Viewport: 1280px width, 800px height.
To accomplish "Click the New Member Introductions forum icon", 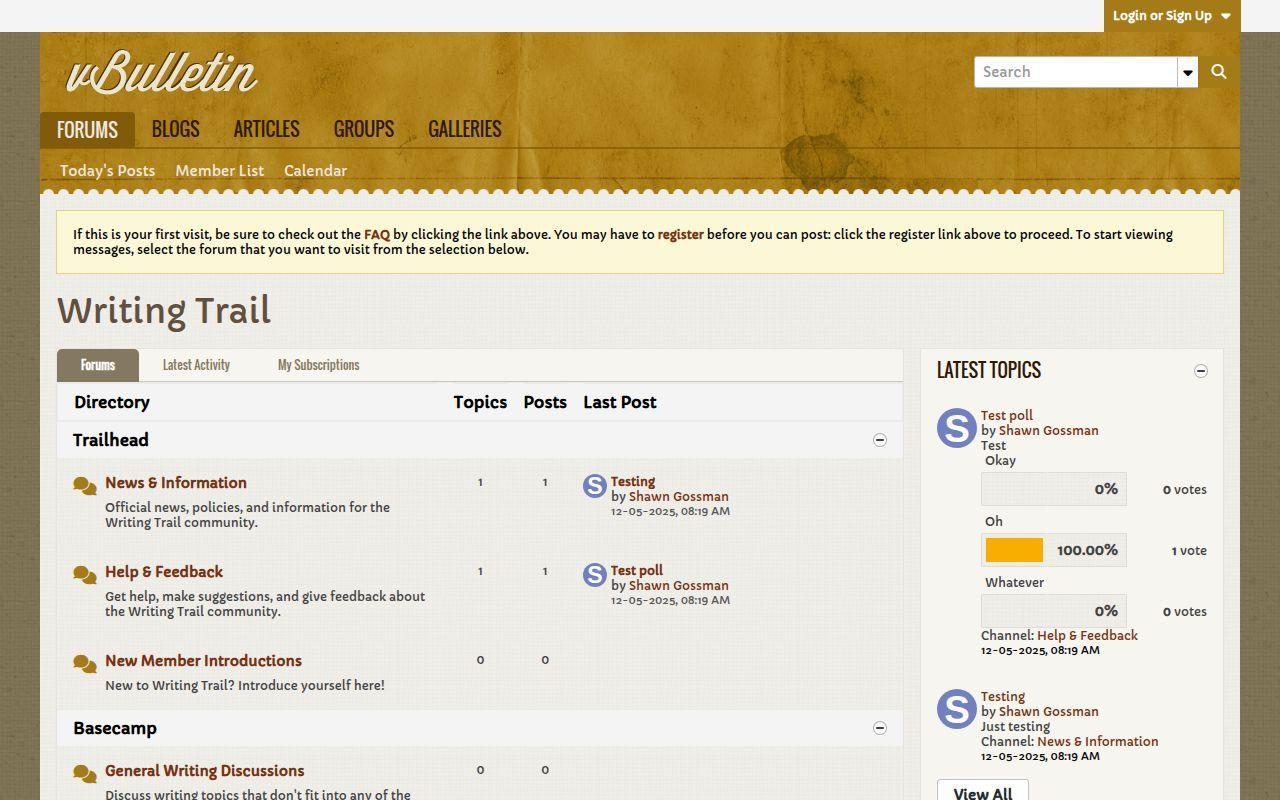I will pyautogui.click(x=85, y=665).
